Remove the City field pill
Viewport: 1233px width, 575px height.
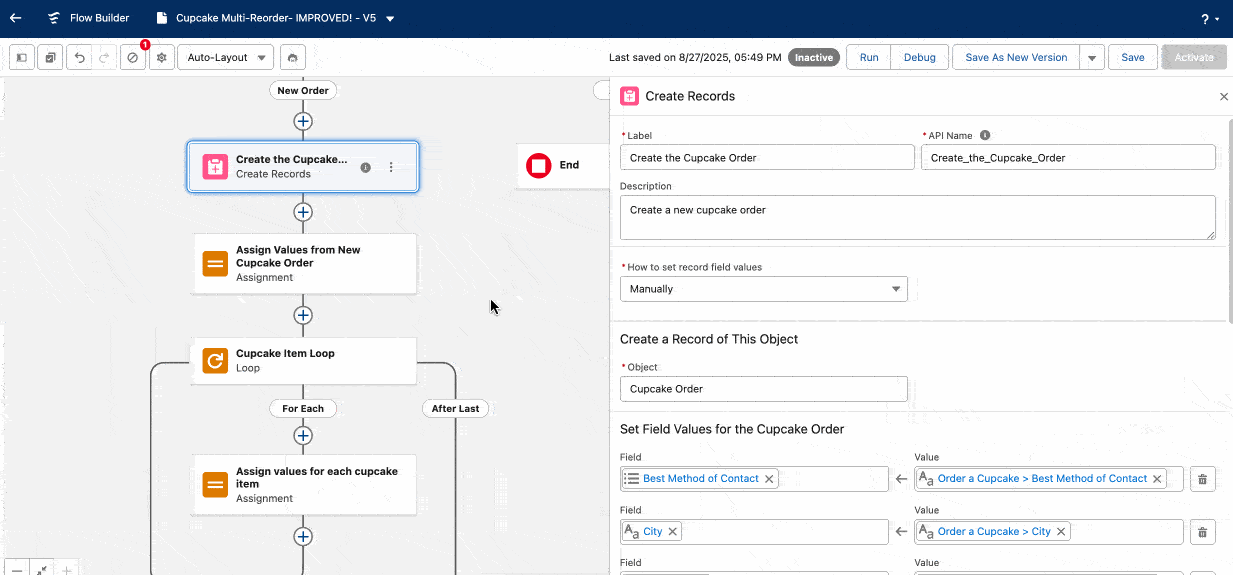[x=673, y=532]
